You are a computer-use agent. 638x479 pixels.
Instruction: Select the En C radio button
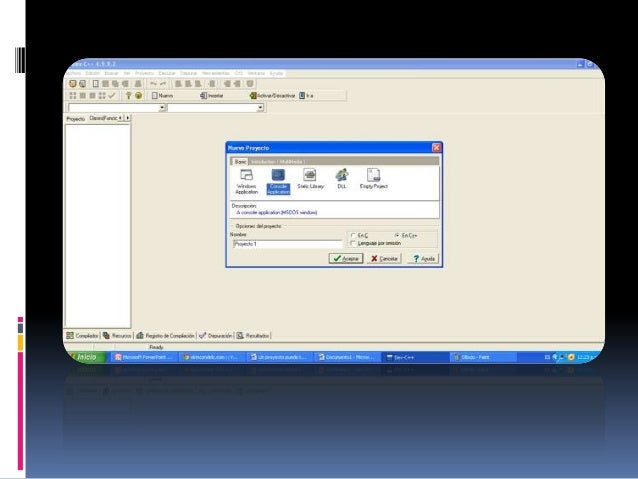click(353, 236)
